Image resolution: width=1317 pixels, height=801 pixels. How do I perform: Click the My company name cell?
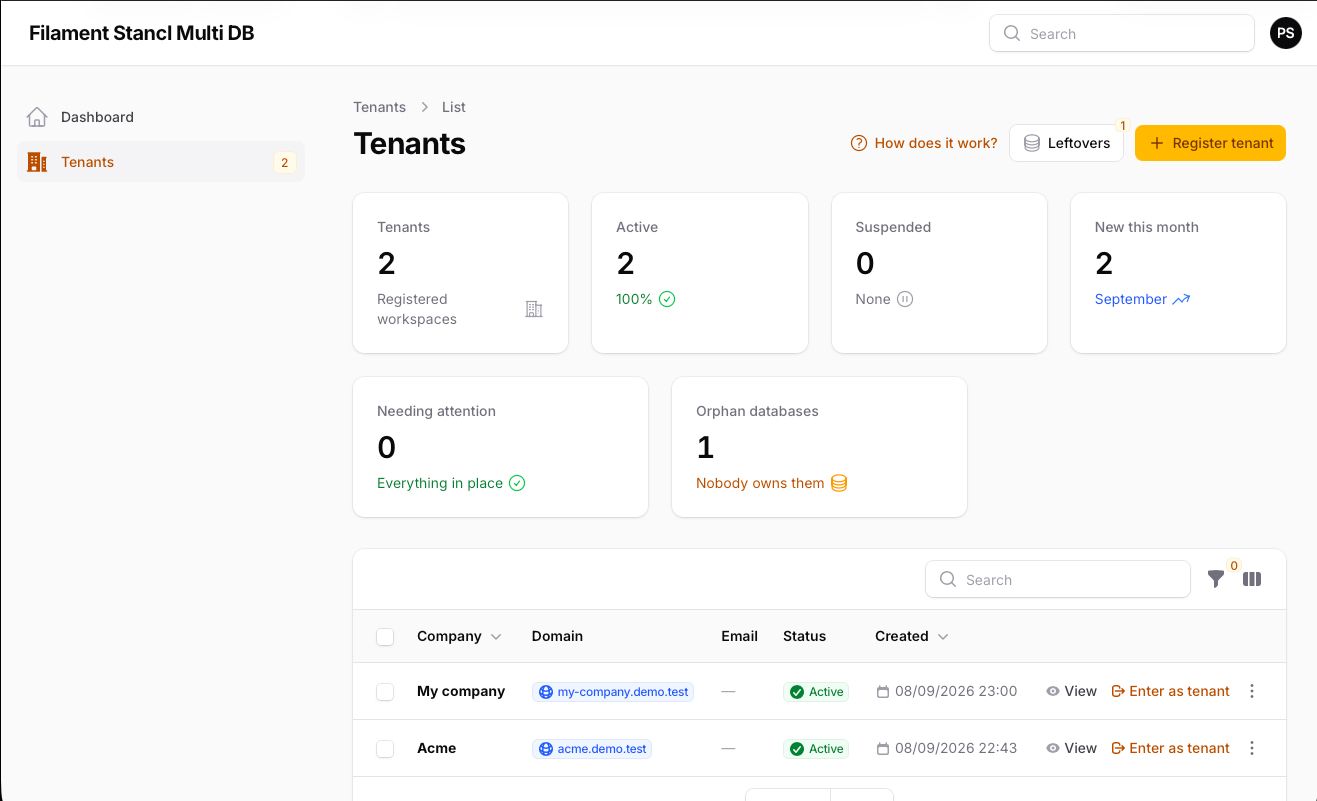(x=461, y=691)
